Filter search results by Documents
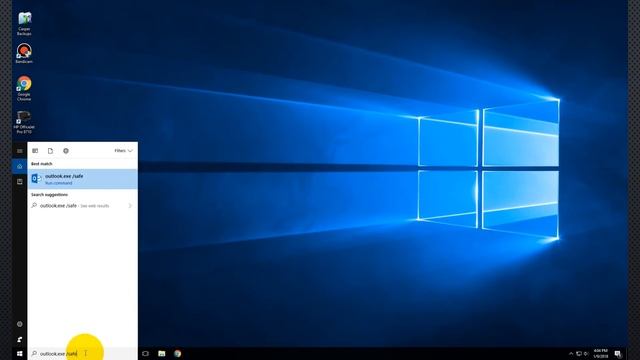The height and width of the screenshot is (360, 640). 50,151
